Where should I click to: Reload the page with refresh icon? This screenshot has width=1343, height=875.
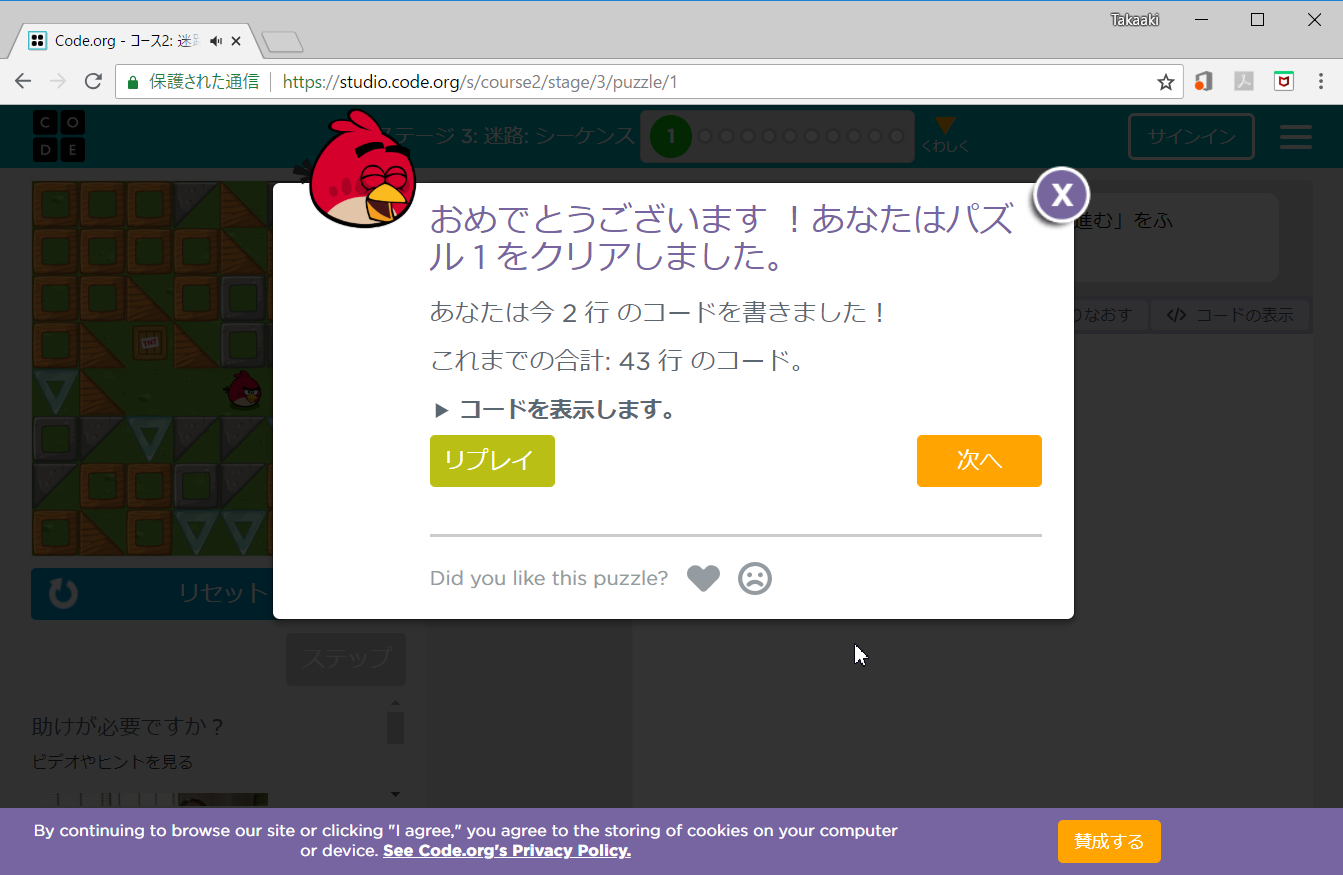(x=93, y=82)
